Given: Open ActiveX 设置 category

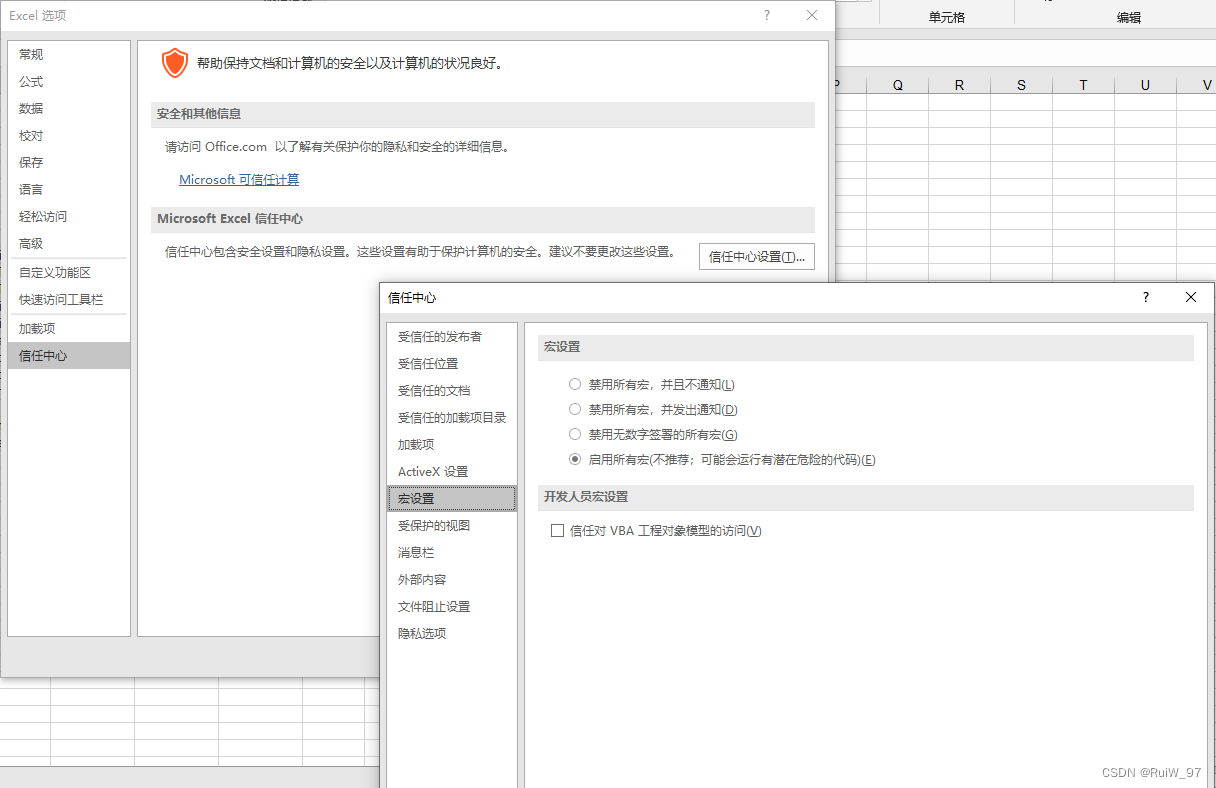Looking at the screenshot, I should pyautogui.click(x=432, y=471).
